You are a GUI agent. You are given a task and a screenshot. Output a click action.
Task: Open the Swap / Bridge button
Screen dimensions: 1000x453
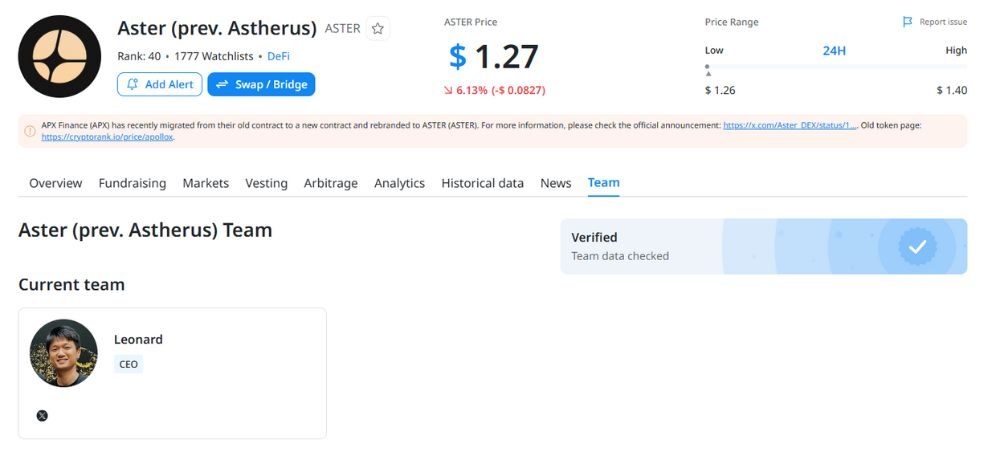261,84
